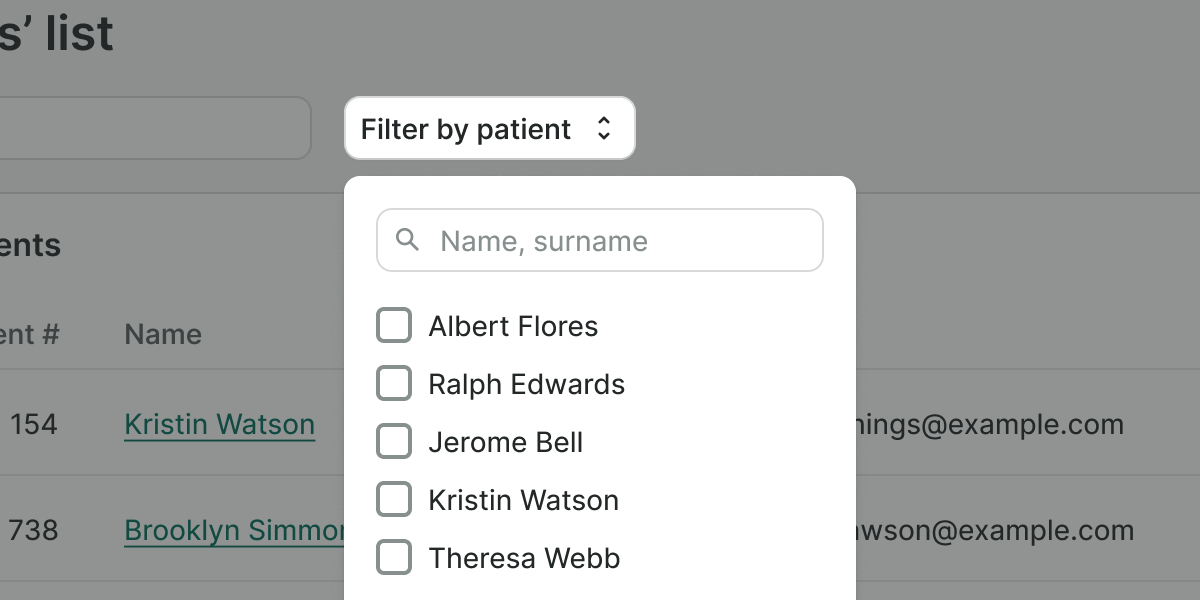Focus the Name, surname search field
This screenshot has width=1200, height=600.
[x=620, y=240]
